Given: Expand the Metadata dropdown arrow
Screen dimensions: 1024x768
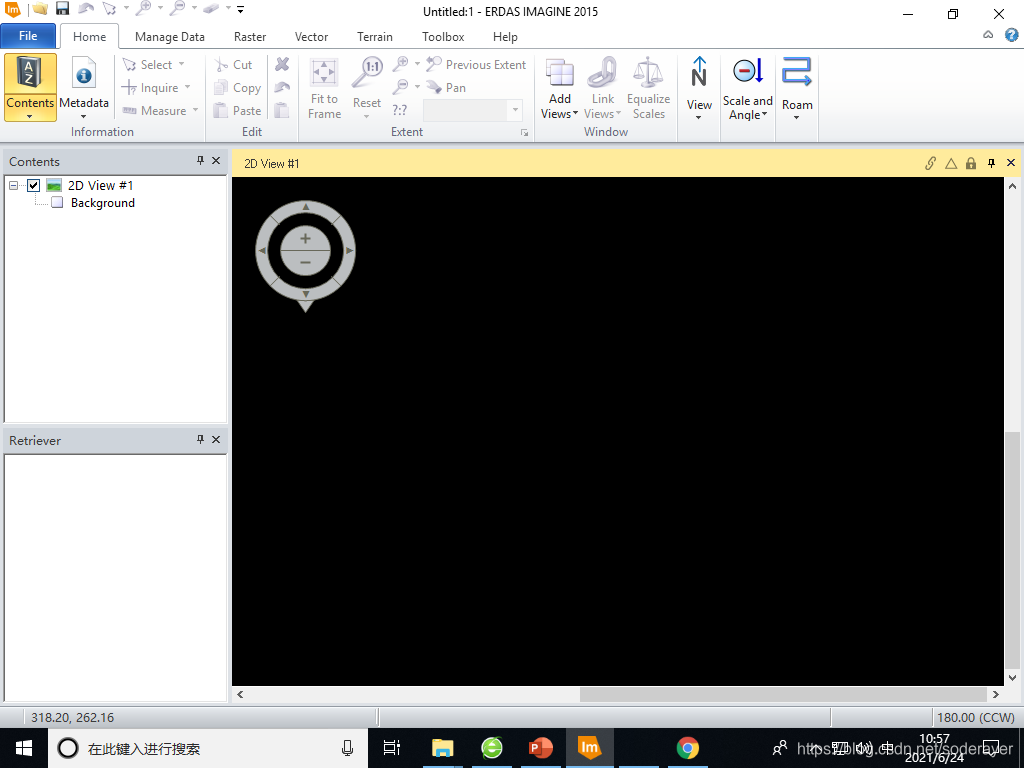Looking at the screenshot, I should coord(84,117).
